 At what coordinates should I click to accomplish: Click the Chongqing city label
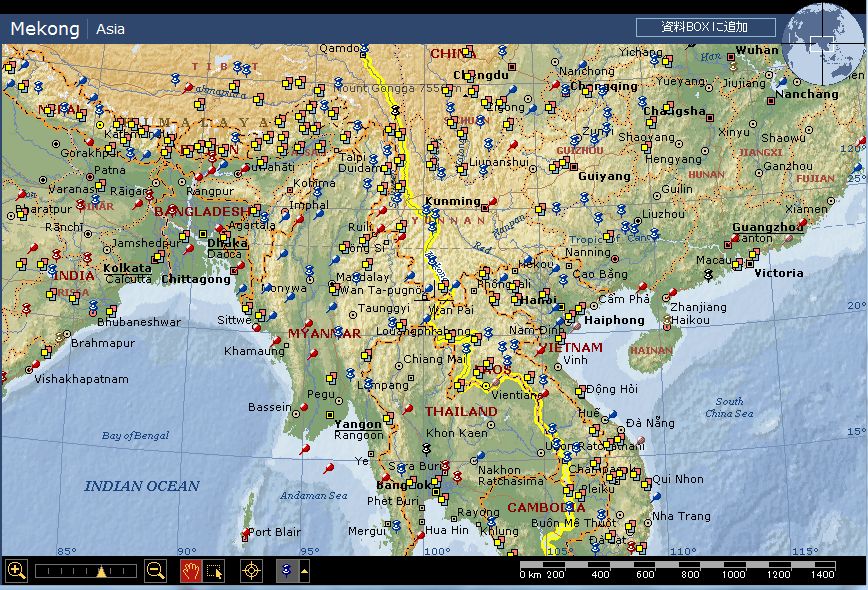(x=604, y=86)
